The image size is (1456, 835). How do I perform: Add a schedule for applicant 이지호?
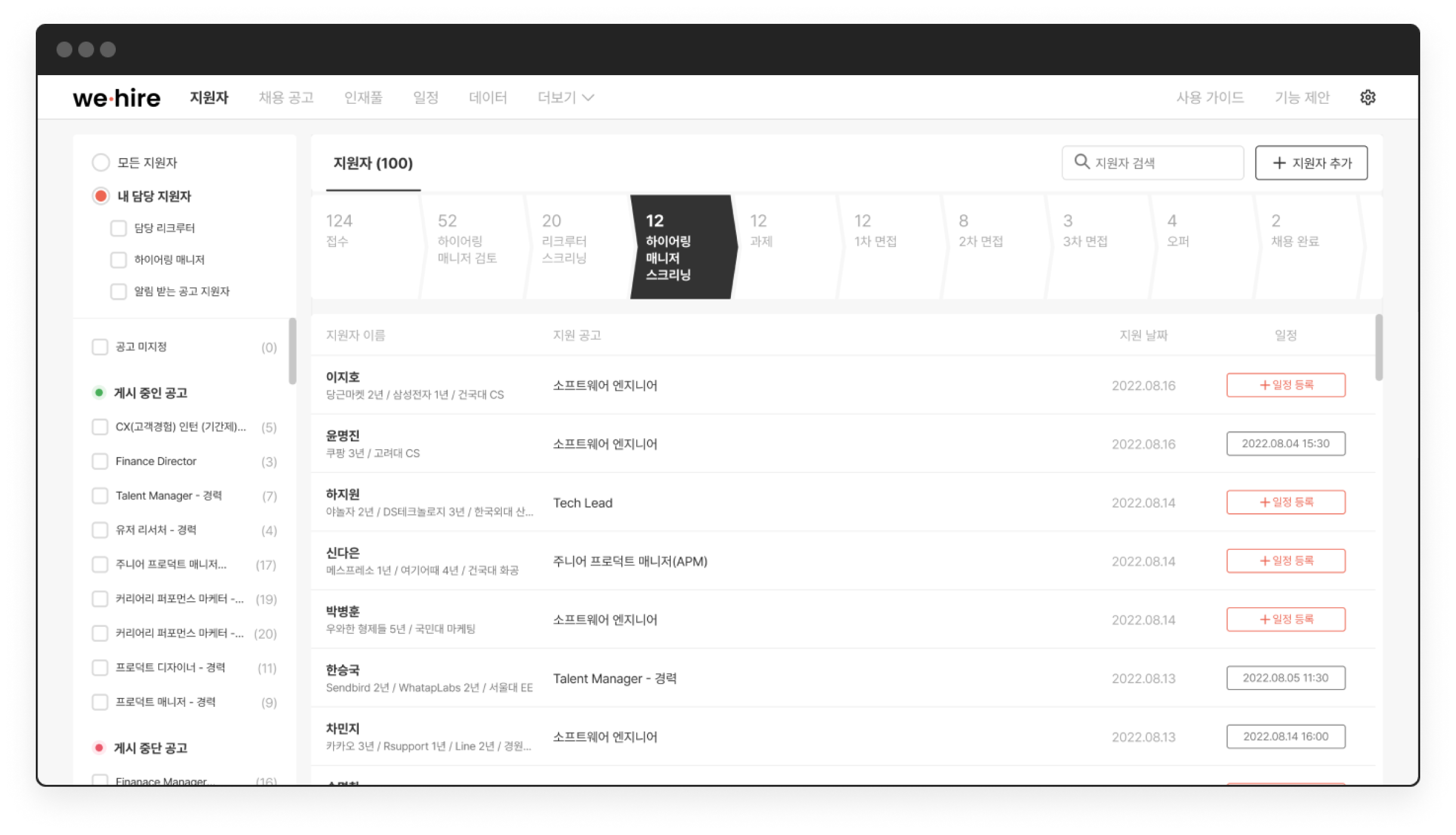click(1285, 385)
